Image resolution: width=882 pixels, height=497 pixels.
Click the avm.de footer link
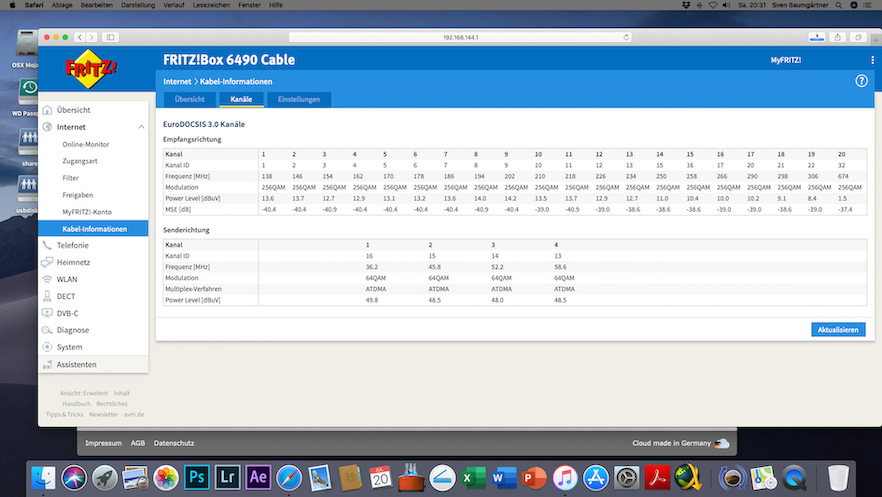point(134,414)
